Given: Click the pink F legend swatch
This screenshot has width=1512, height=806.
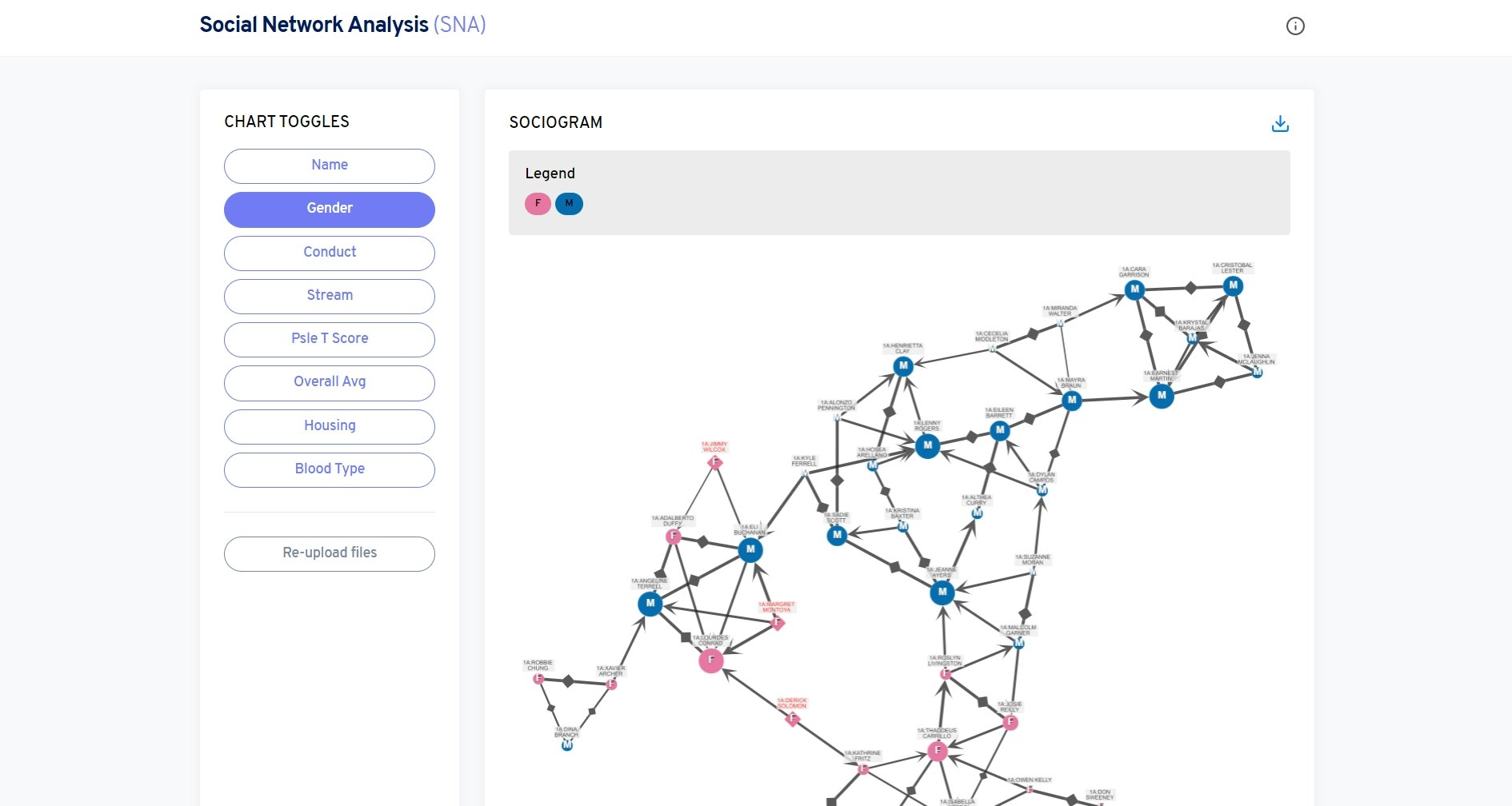Looking at the screenshot, I should pyautogui.click(x=537, y=203).
